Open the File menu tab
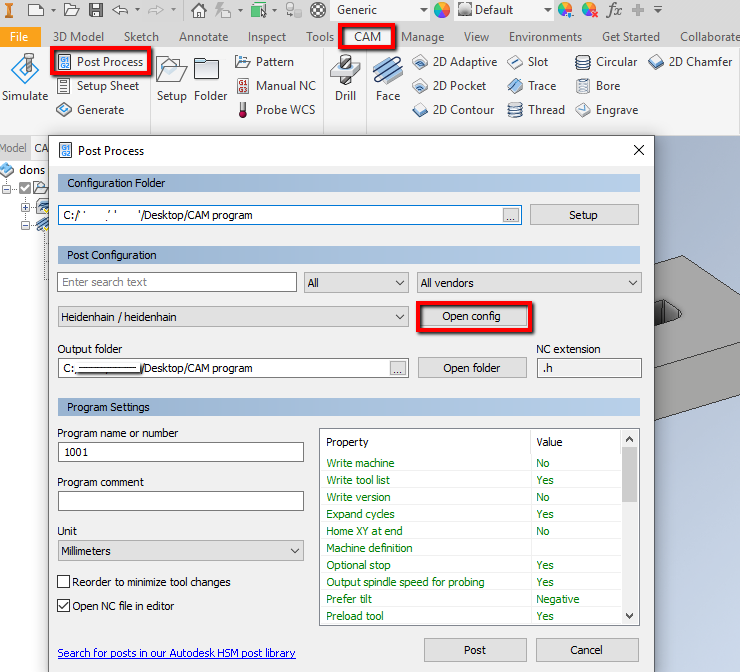This screenshot has height=672, width=740. pos(19,37)
